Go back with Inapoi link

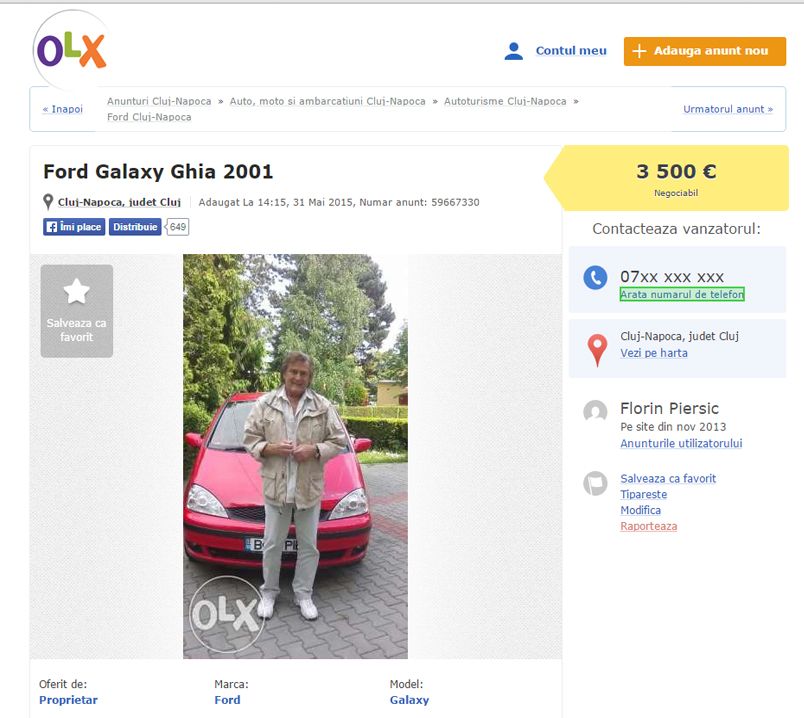(x=62, y=109)
